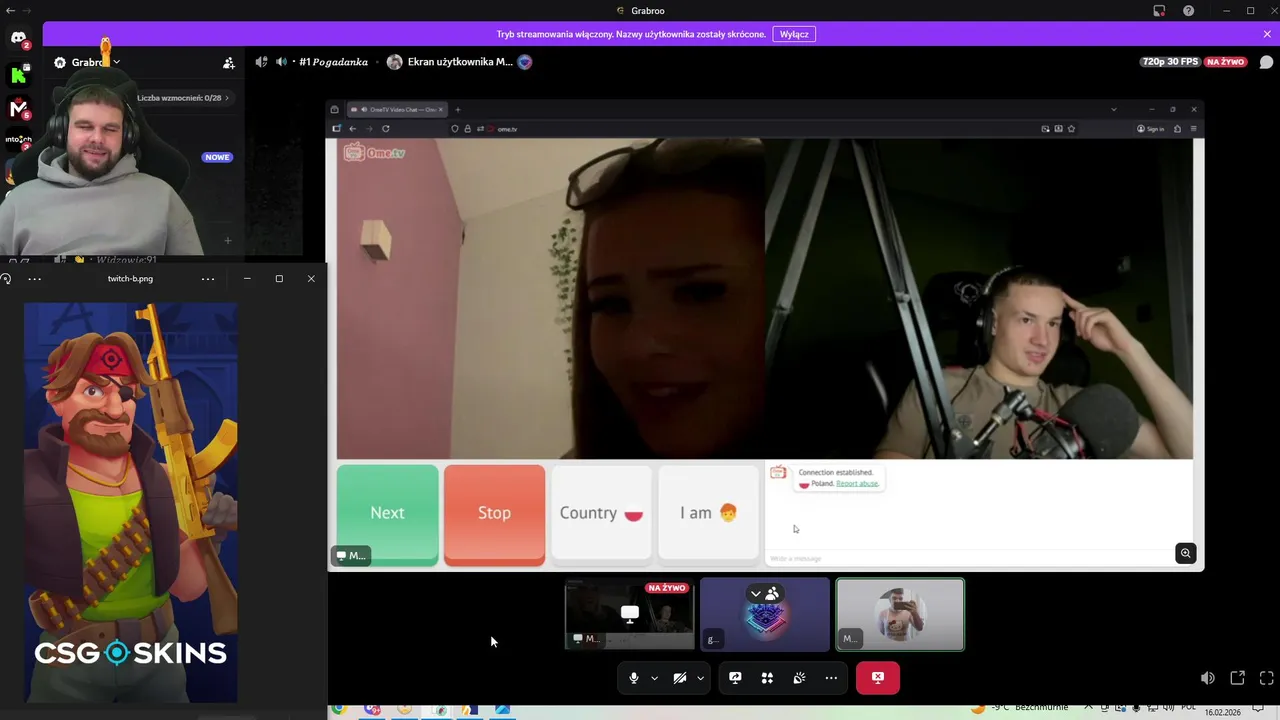Open camera options arrow next to camera

tap(700, 678)
